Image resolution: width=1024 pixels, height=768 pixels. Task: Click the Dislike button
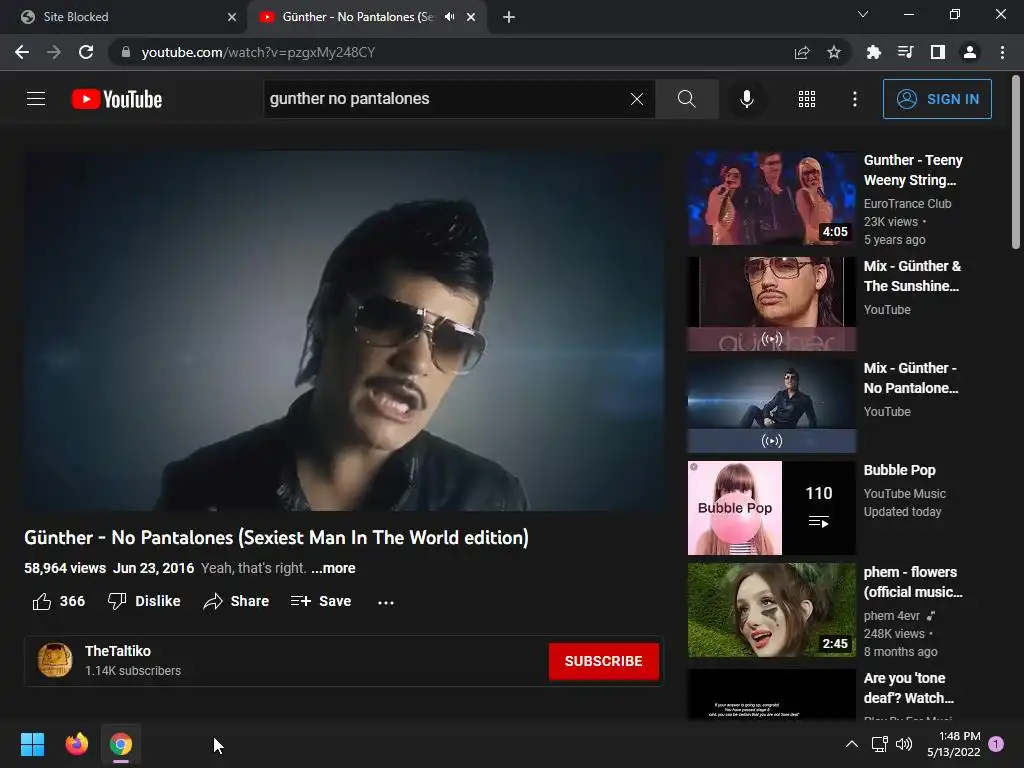pyautogui.click(x=144, y=601)
